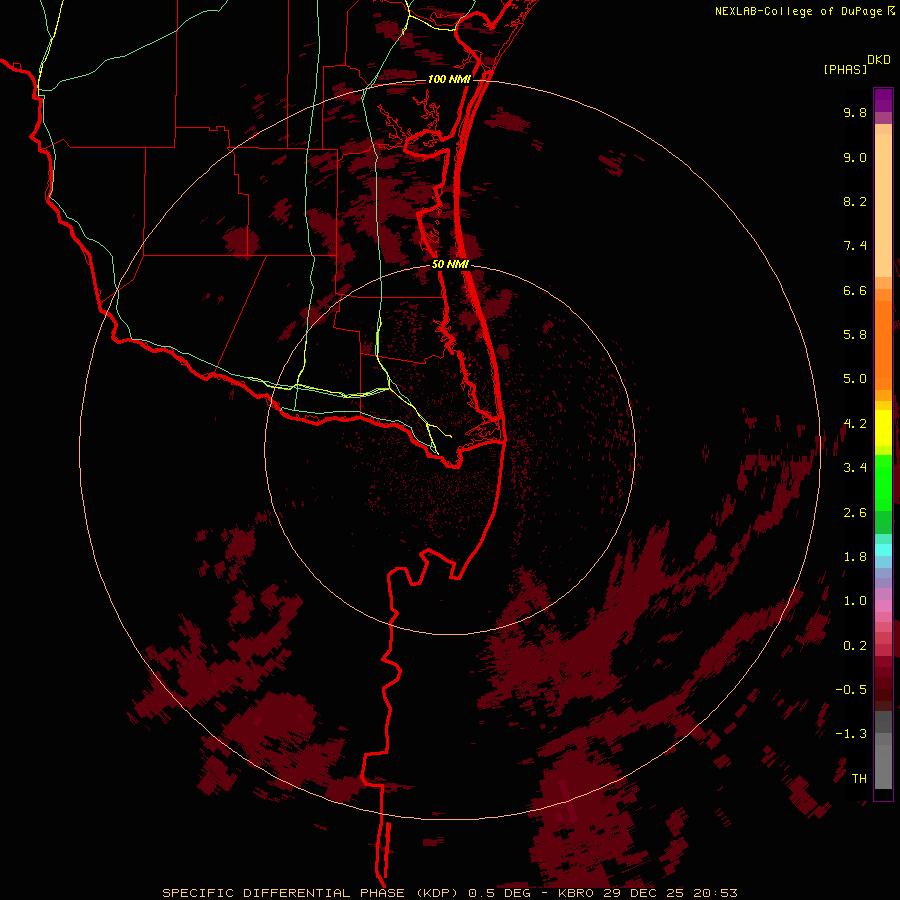Click the 2.6 value on the color scale

coord(855,513)
